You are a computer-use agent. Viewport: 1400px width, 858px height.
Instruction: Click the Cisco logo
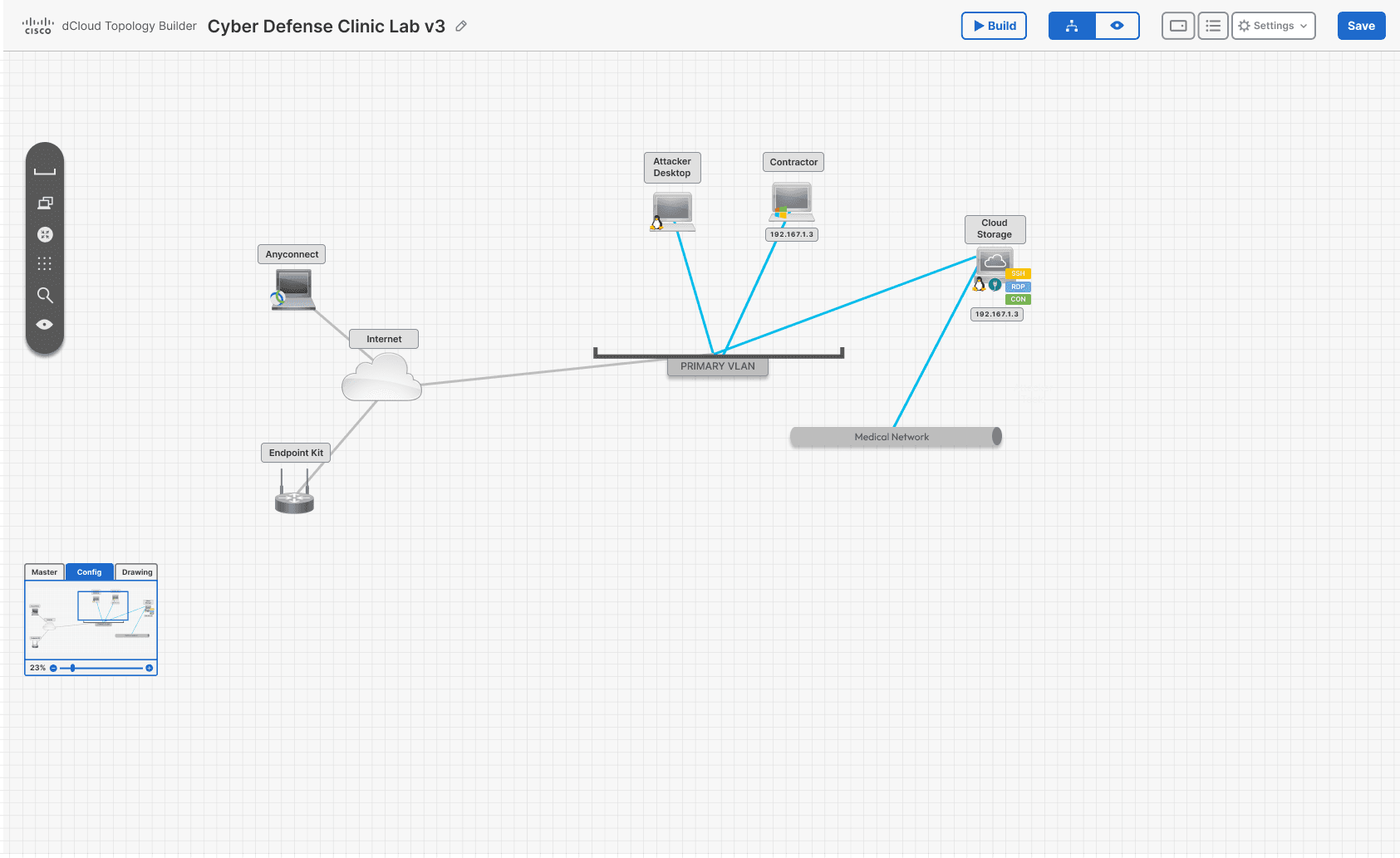coord(38,26)
